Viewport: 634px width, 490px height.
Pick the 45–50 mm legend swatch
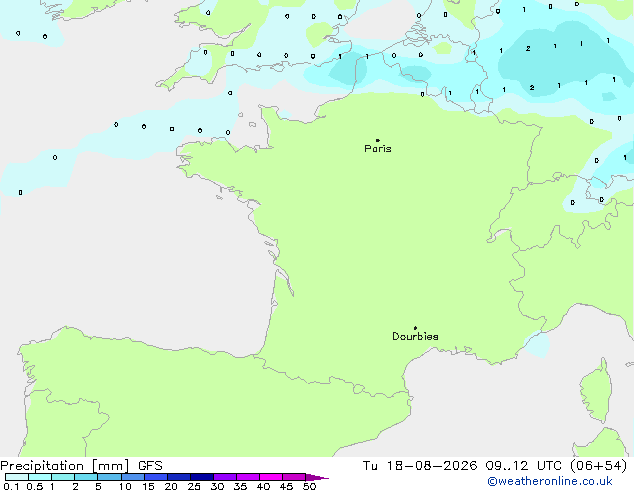pos(294,477)
